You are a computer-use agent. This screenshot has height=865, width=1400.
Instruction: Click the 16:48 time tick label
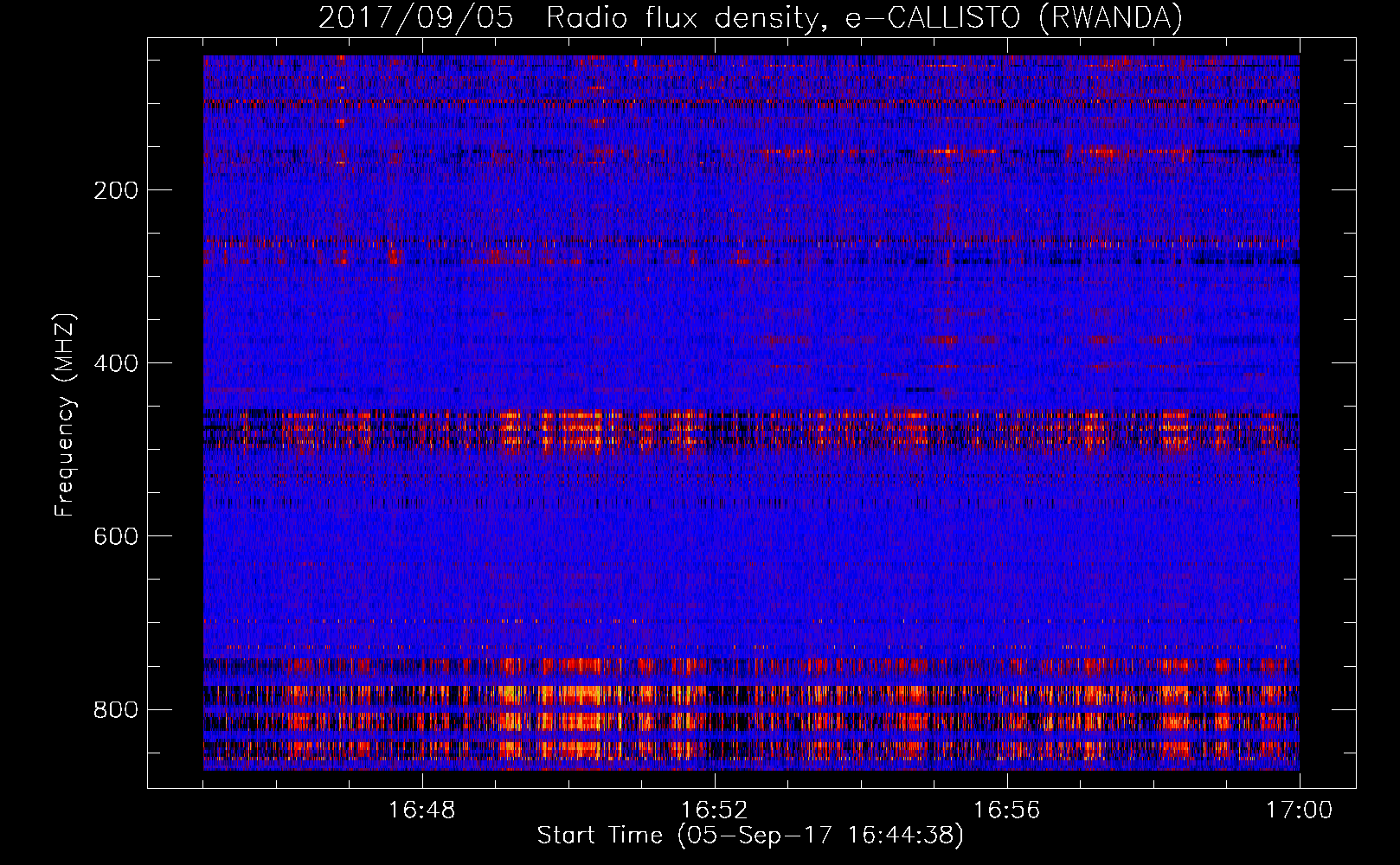tap(422, 811)
